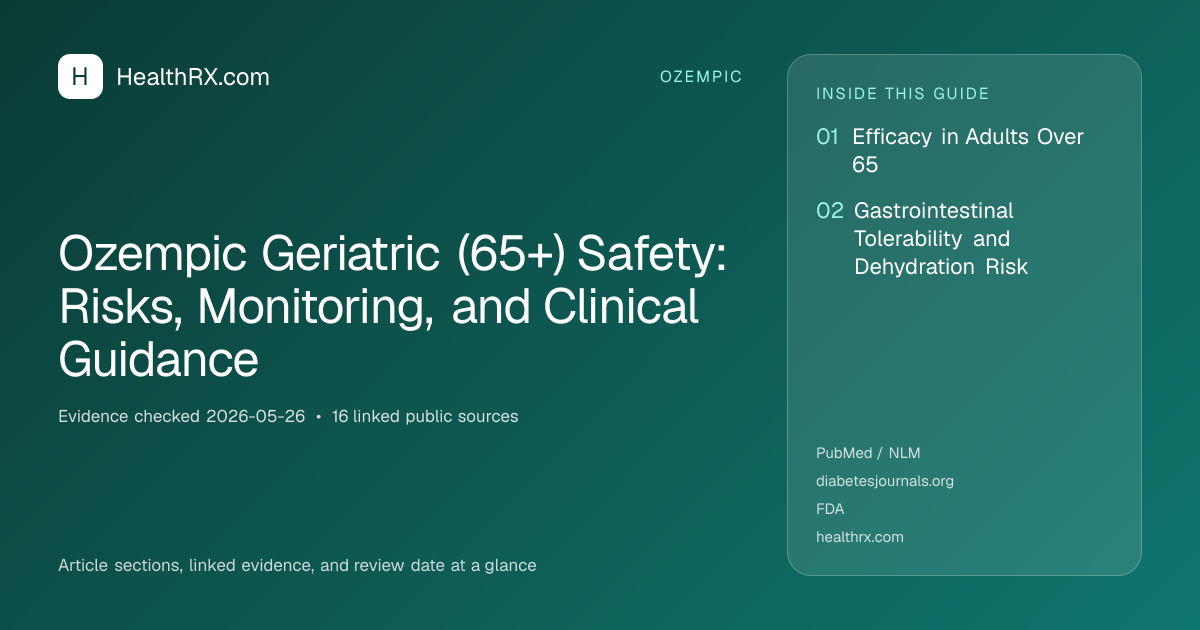
Task: Click the footer tagline about article sections
Action: click(297, 565)
